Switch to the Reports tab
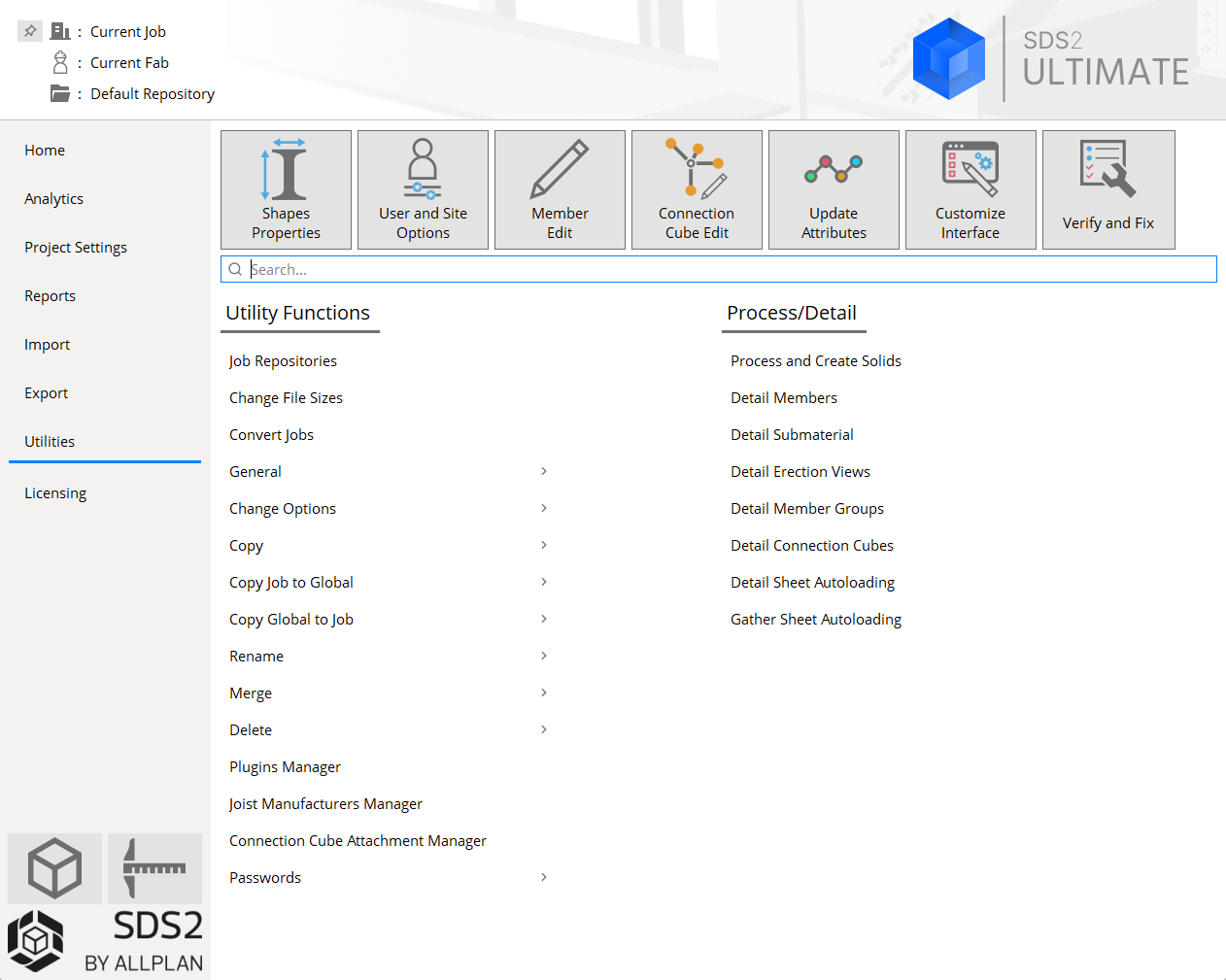The width and height of the screenshot is (1226, 980). 50,295
